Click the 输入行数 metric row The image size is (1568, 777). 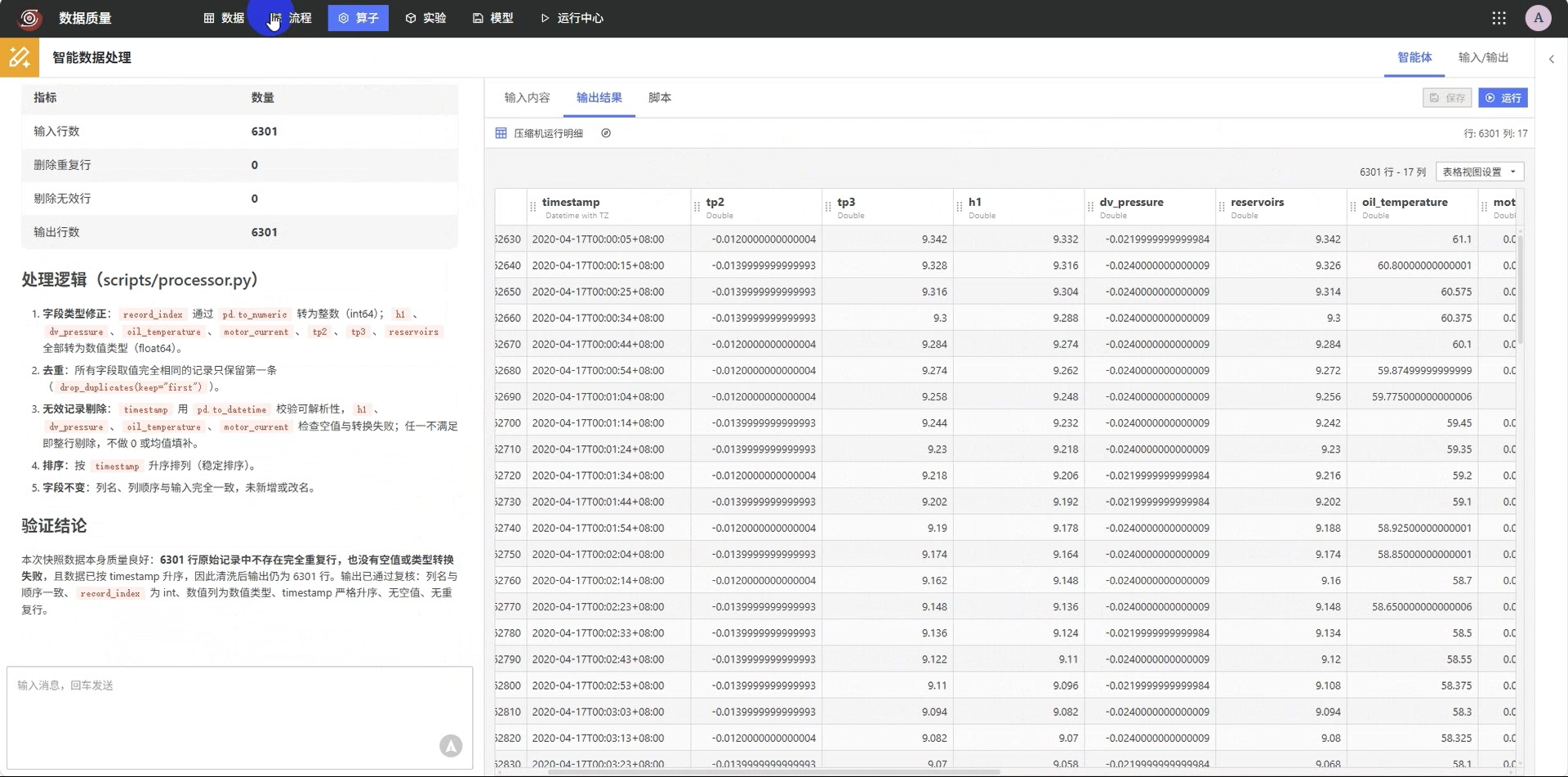point(239,132)
